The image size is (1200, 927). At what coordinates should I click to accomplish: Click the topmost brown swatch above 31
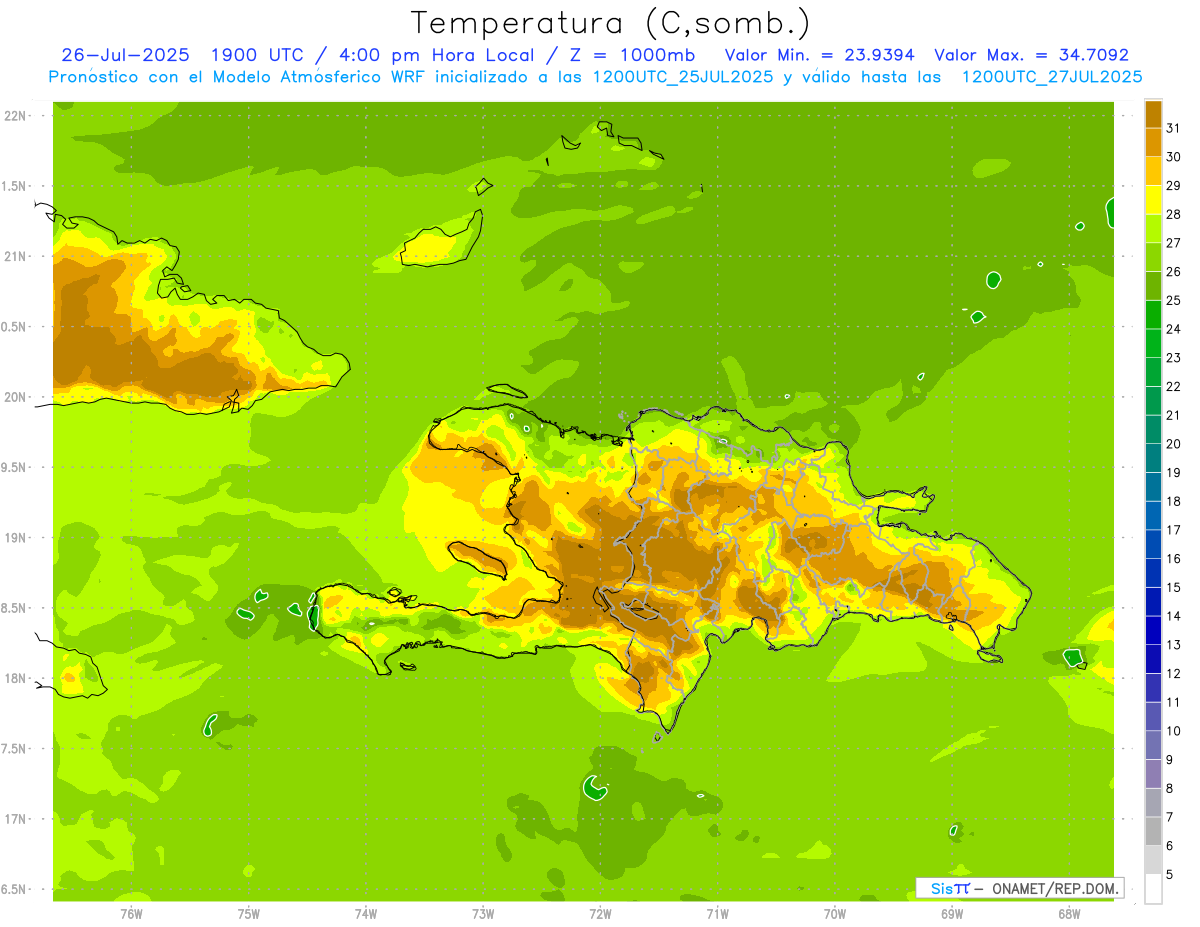1153,114
